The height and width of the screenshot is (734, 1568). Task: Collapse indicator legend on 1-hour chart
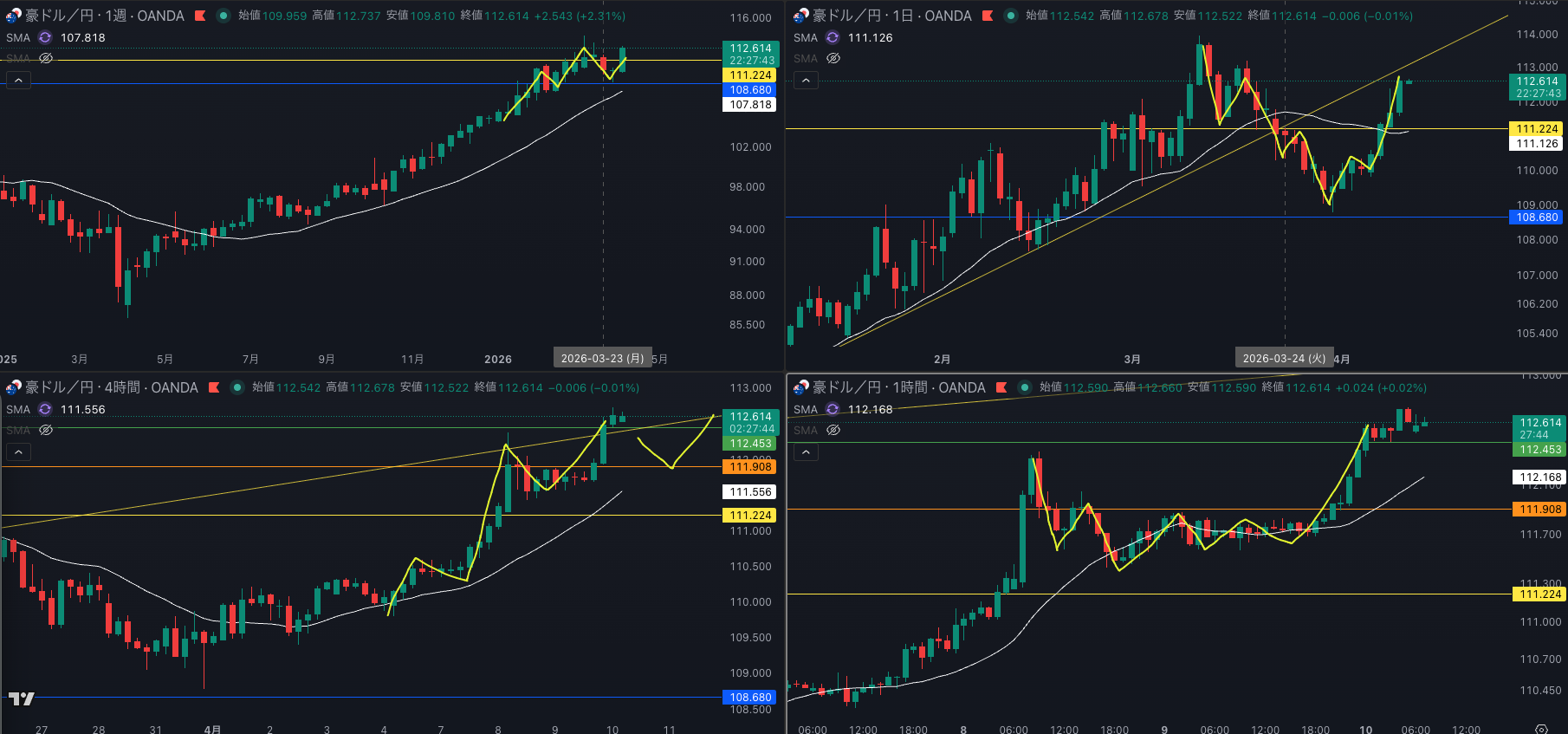point(806,452)
